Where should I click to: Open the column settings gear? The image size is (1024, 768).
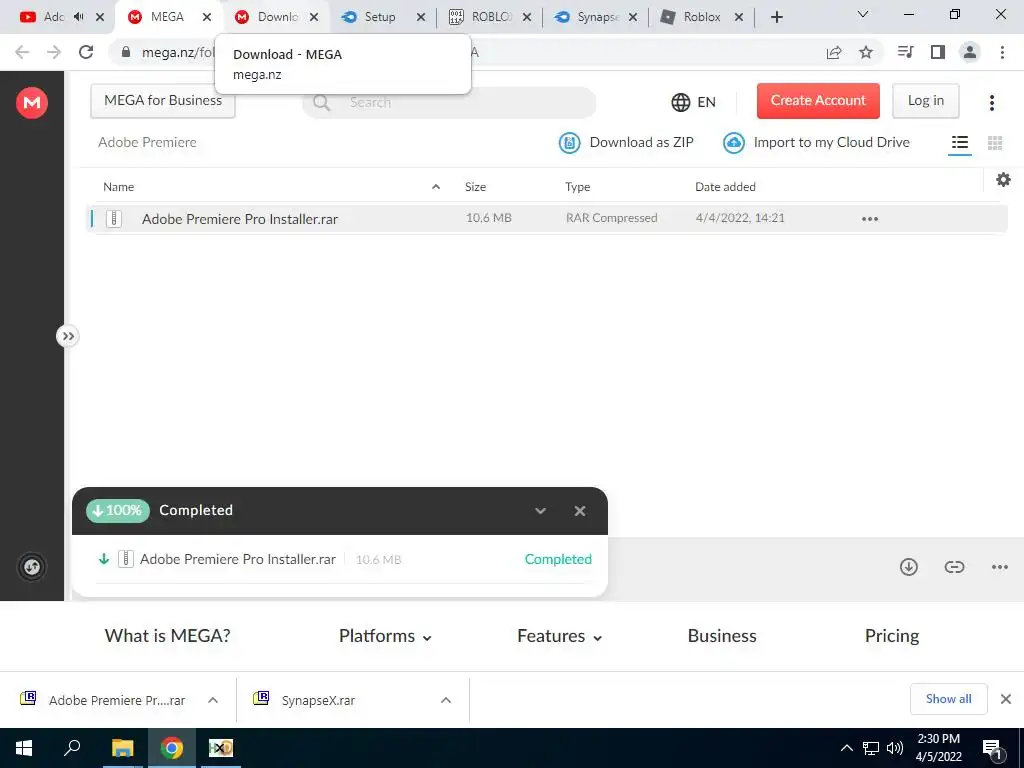[x=1003, y=180]
